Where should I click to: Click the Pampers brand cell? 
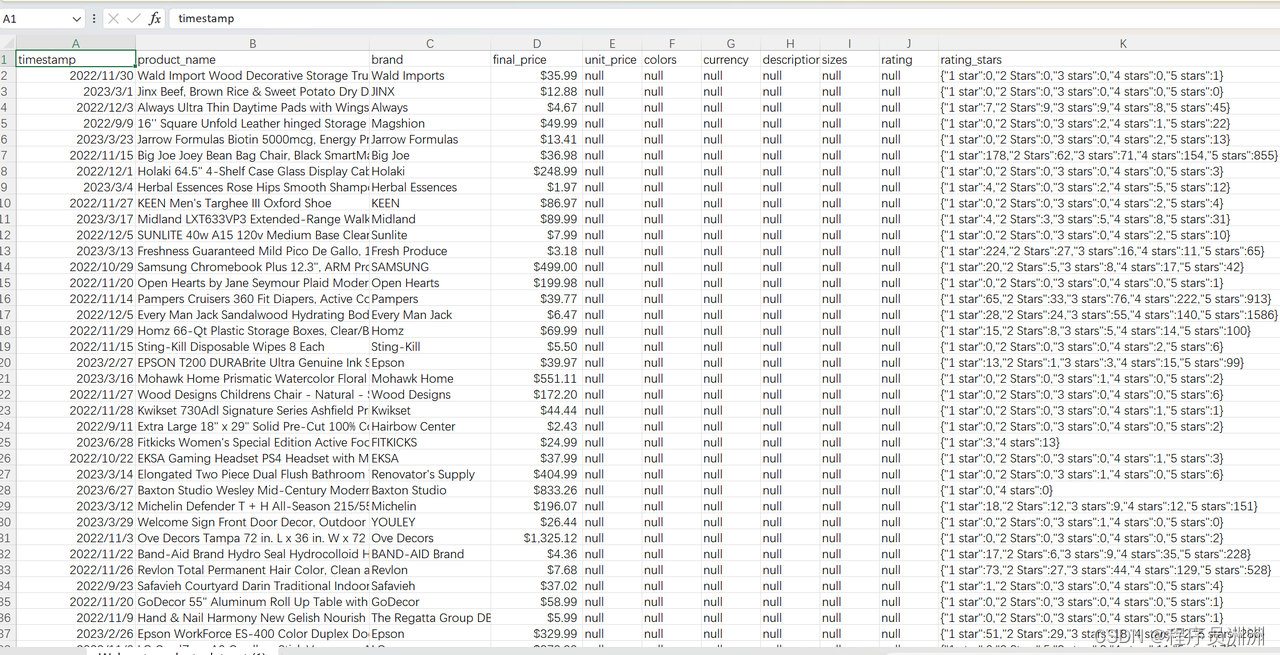click(430, 299)
